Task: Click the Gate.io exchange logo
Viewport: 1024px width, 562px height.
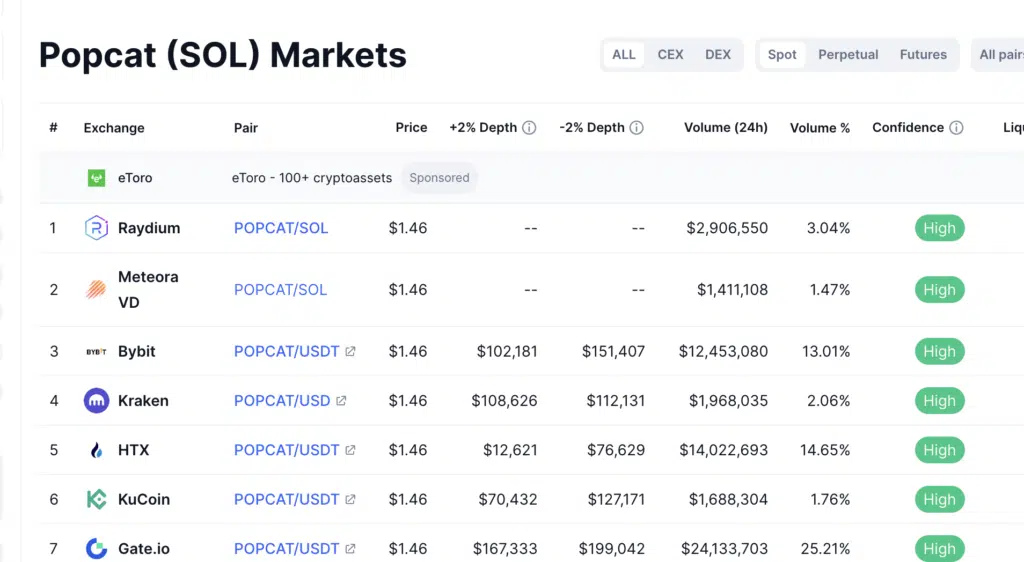Action: coord(96,548)
